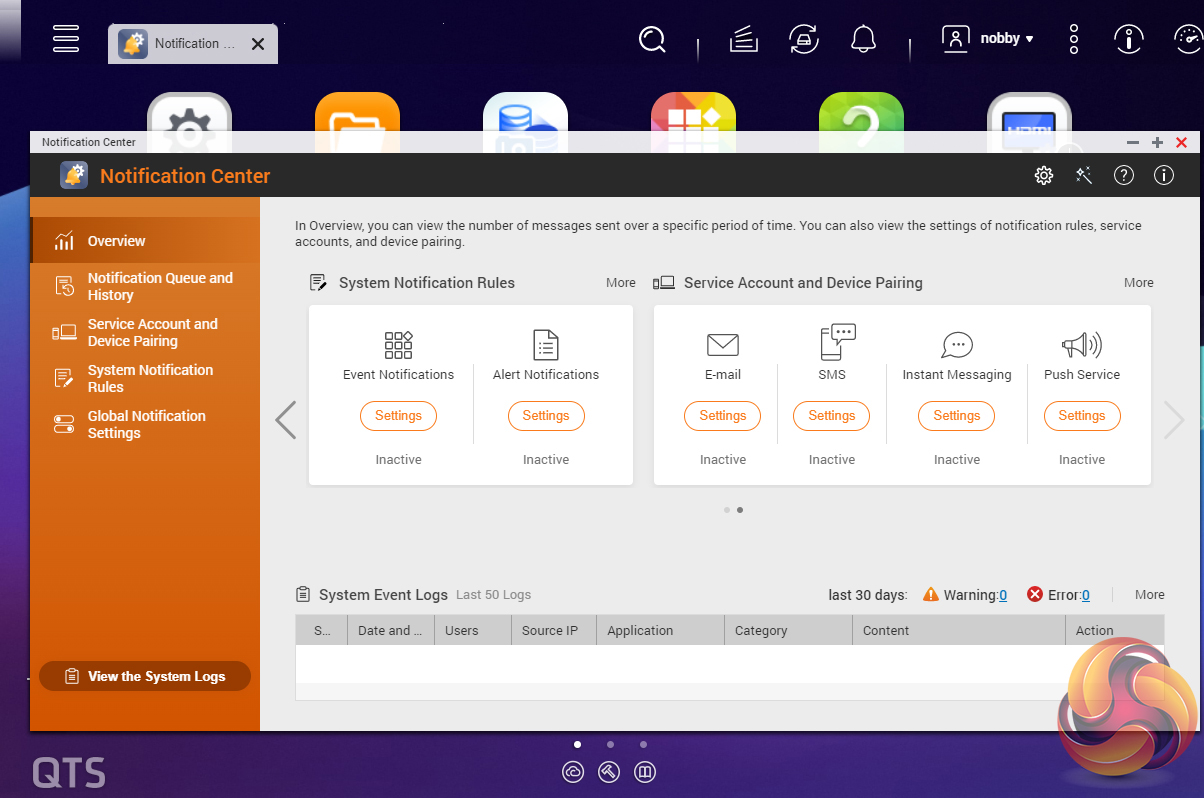Sort by Category column header
The width and height of the screenshot is (1204, 798).
click(x=788, y=631)
